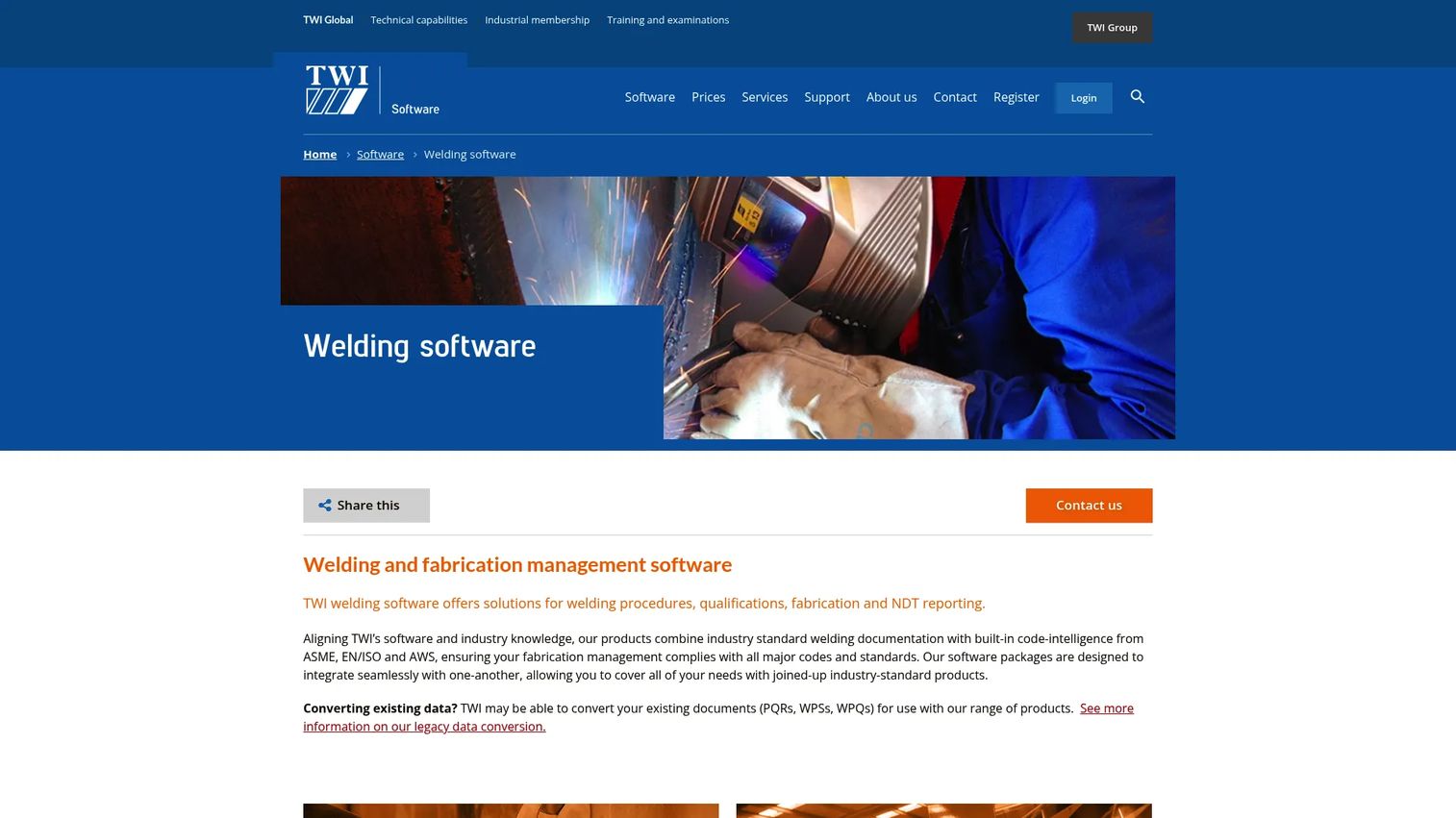1456x818 pixels.
Task: Open Training and examinations link
Action: pos(667,20)
